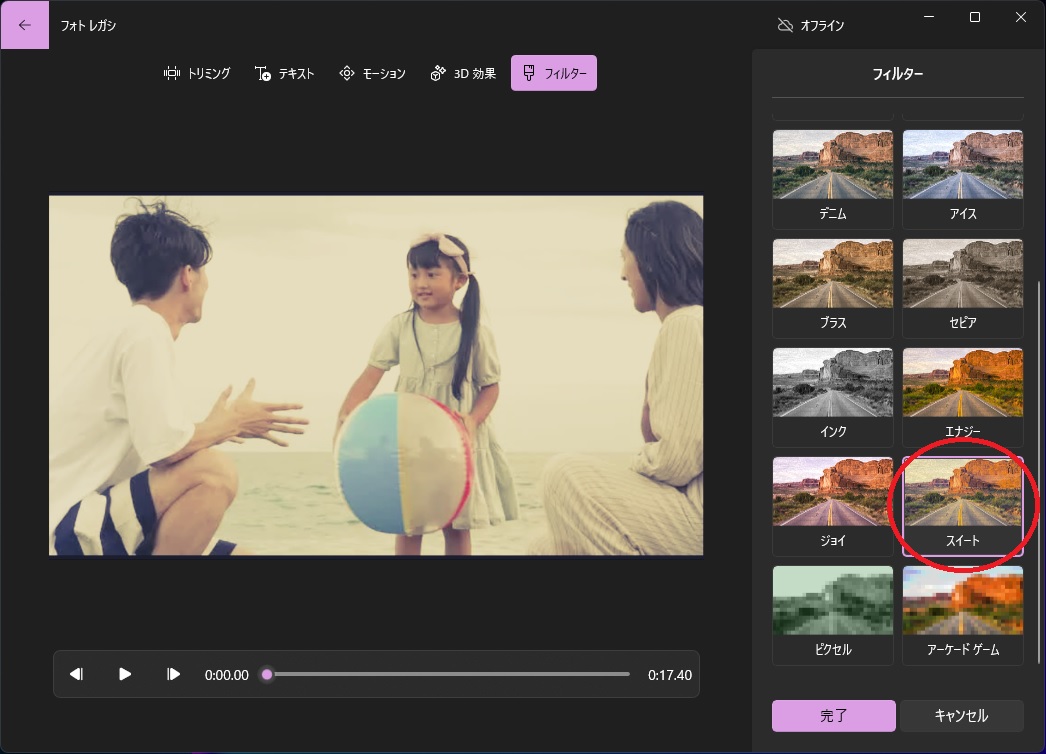This screenshot has height=754, width=1046.
Task: Click the back arrow button
Action: (x=24, y=25)
